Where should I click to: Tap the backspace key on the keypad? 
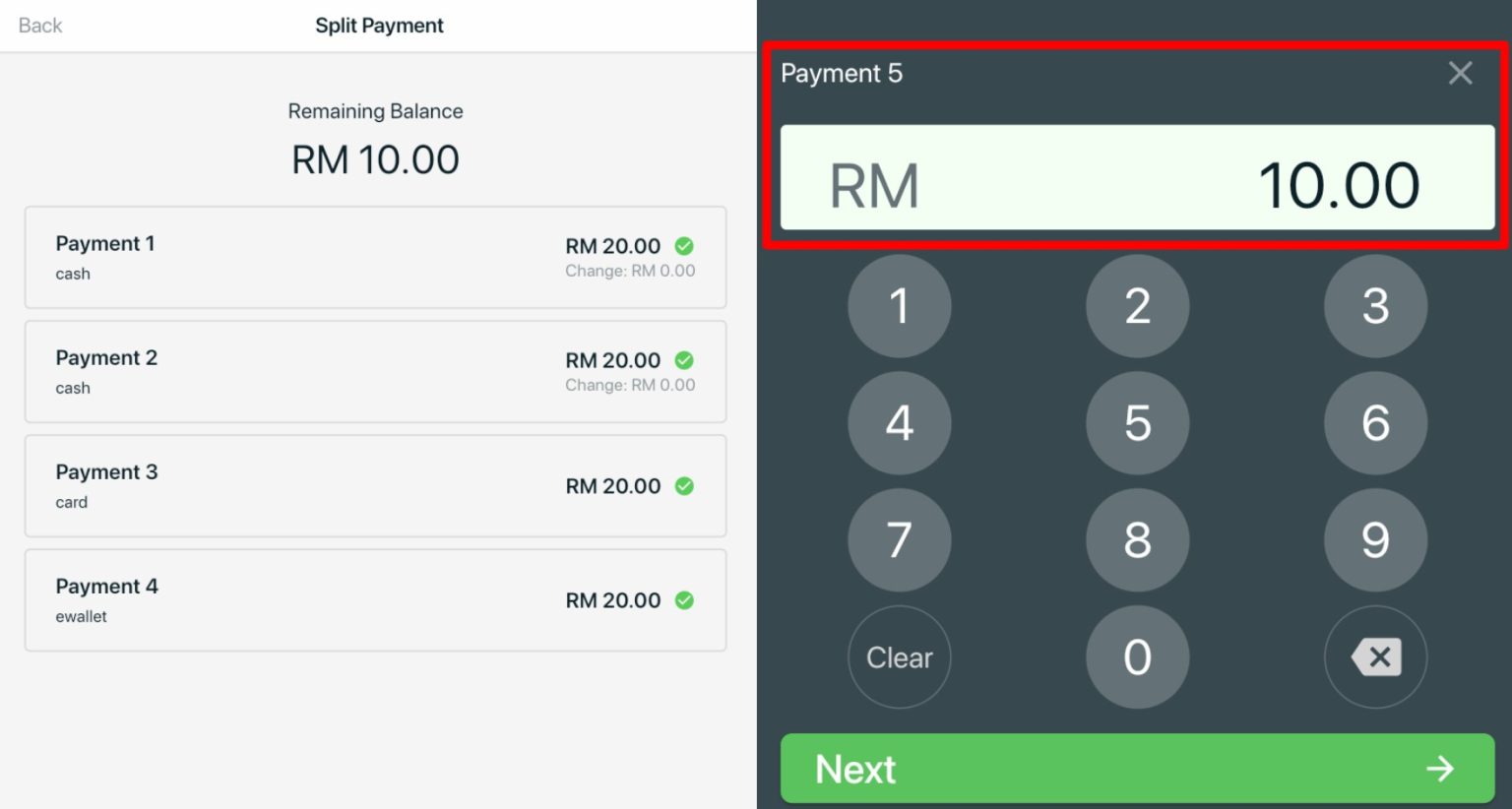click(1375, 657)
